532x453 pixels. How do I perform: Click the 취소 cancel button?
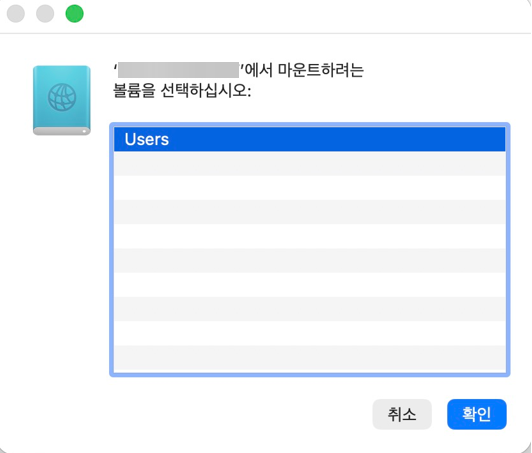pyautogui.click(x=402, y=414)
